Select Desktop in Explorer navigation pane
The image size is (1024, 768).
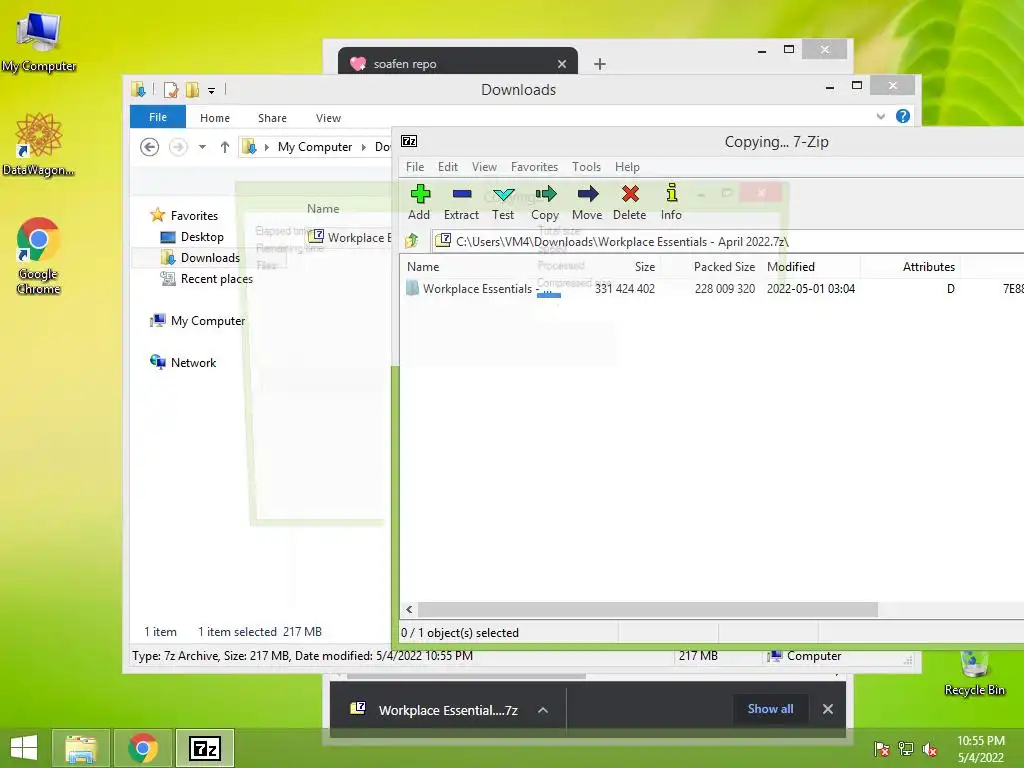click(x=202, y=236)
